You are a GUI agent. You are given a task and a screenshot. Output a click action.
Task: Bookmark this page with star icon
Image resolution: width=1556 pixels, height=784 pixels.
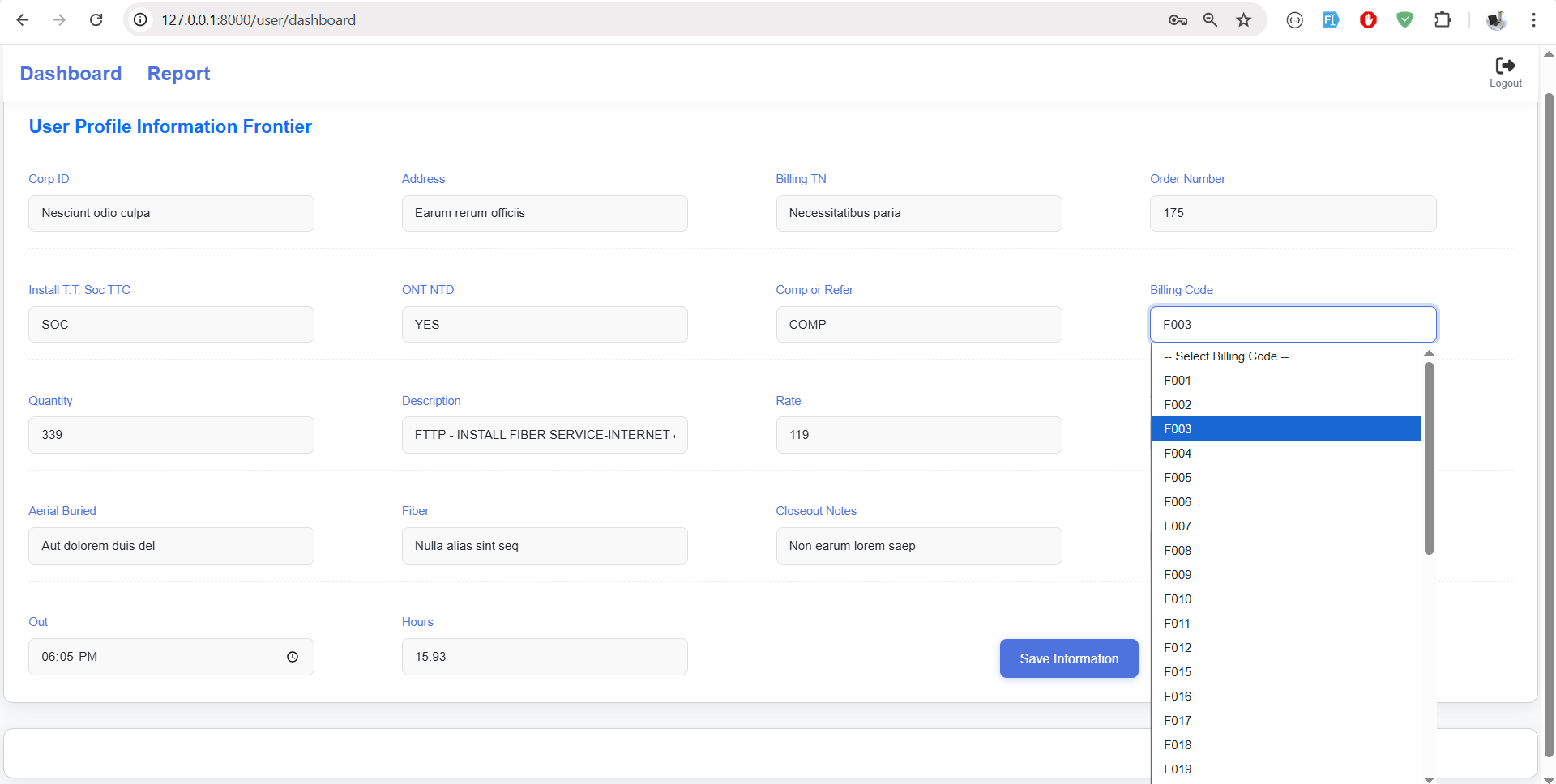[1243, 20]
